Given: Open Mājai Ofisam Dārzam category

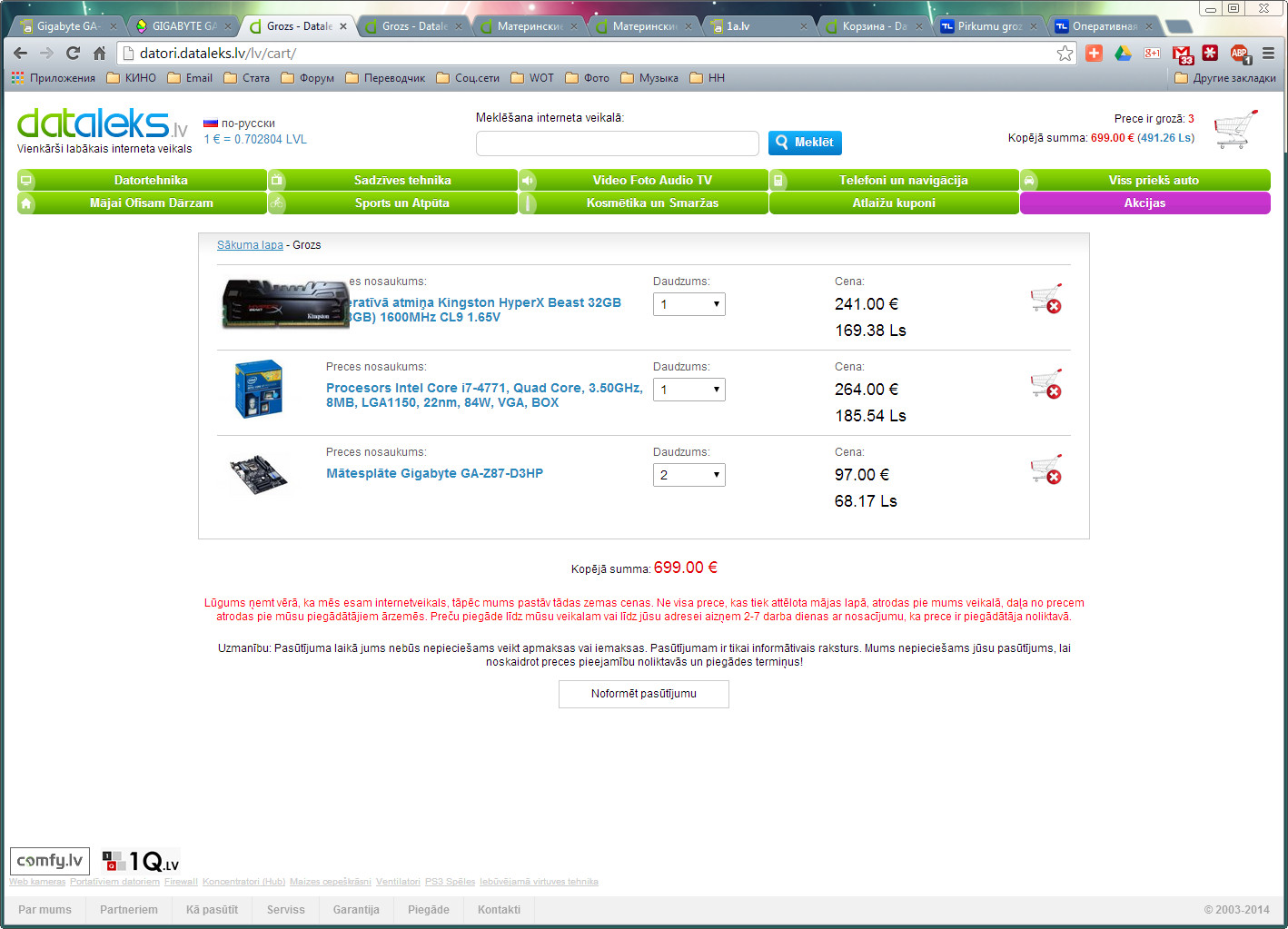Looking at the screenshot, I should tap(142, 203).
